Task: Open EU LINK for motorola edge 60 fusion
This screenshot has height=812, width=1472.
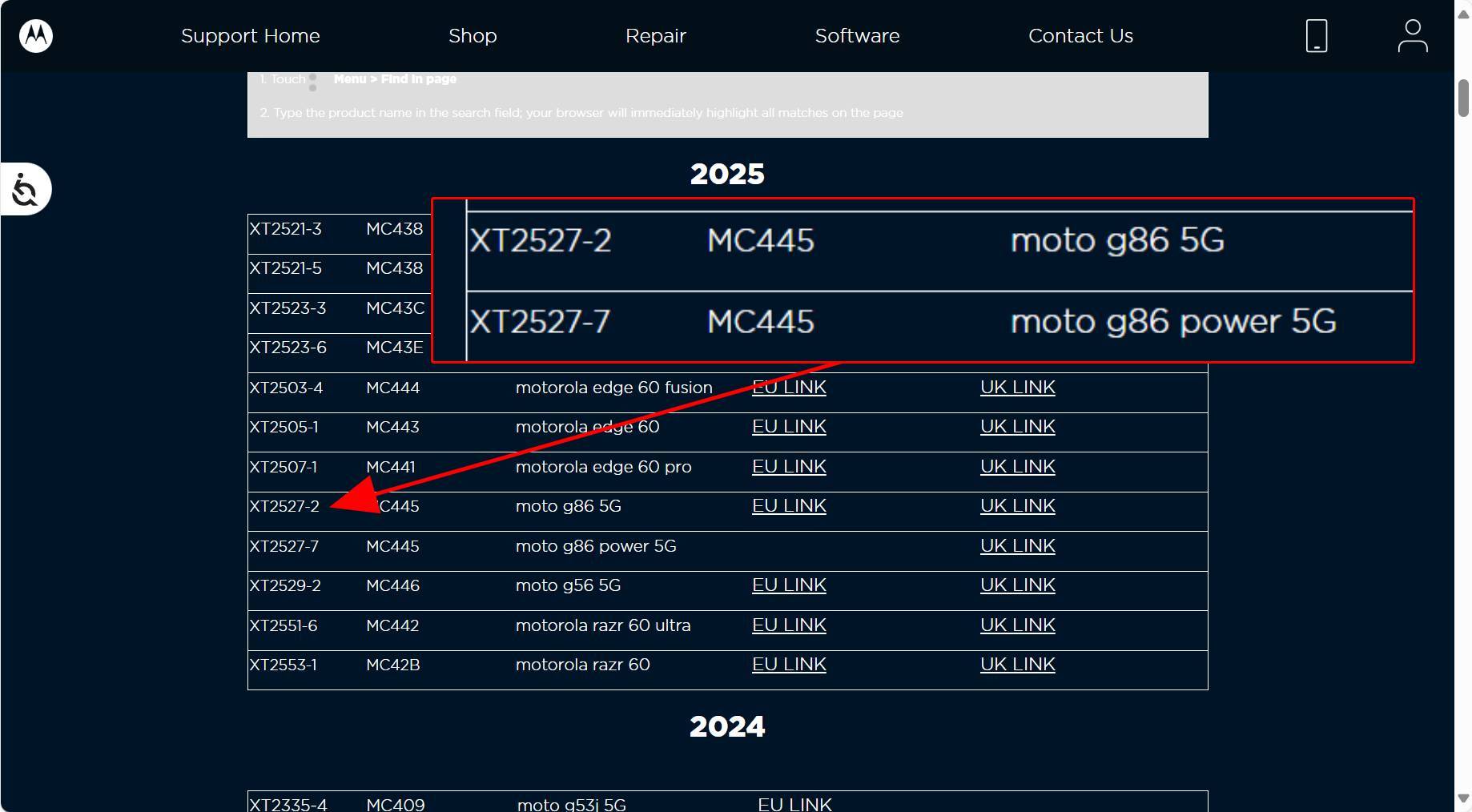Action: [789, 388]
